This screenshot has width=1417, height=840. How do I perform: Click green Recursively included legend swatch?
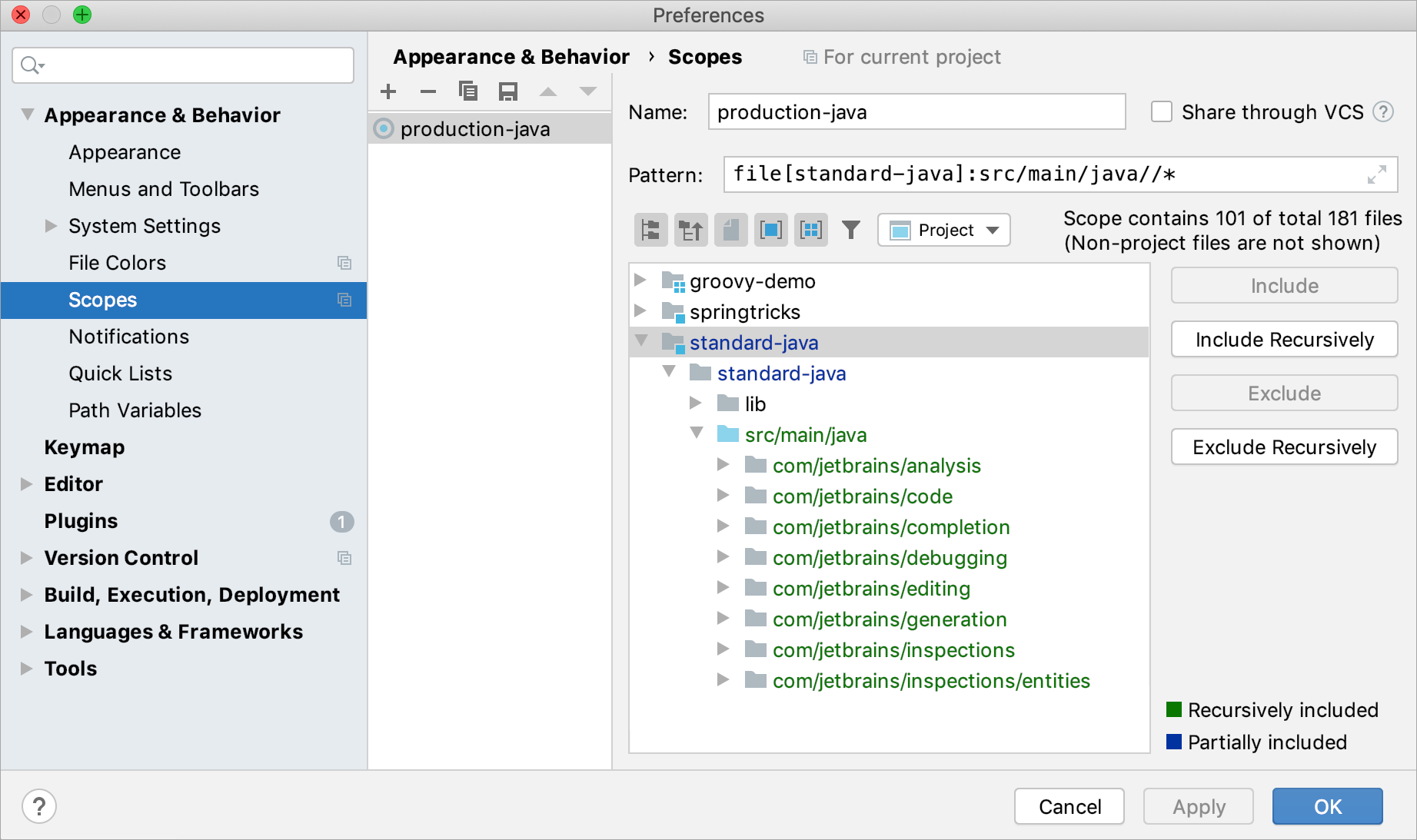click(1174, 709)
